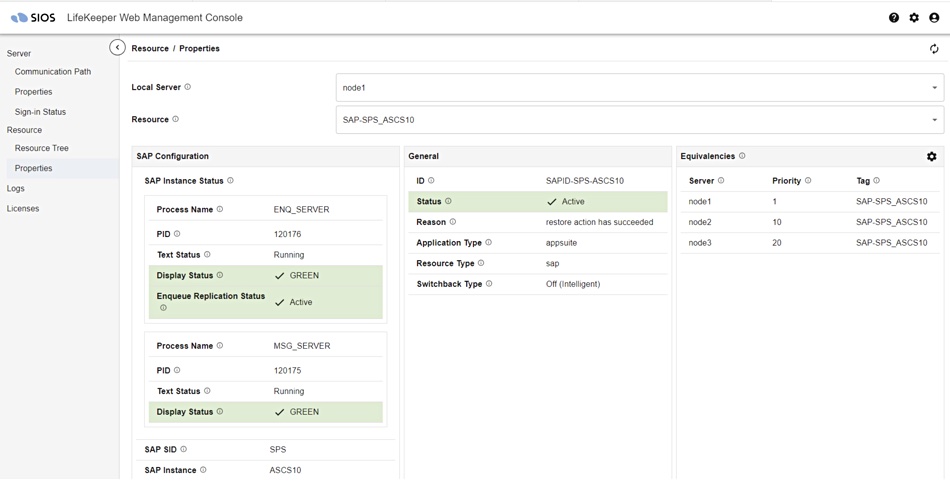Open the help question mark icon
Screen dimensions: 950x488
point(894,18)
